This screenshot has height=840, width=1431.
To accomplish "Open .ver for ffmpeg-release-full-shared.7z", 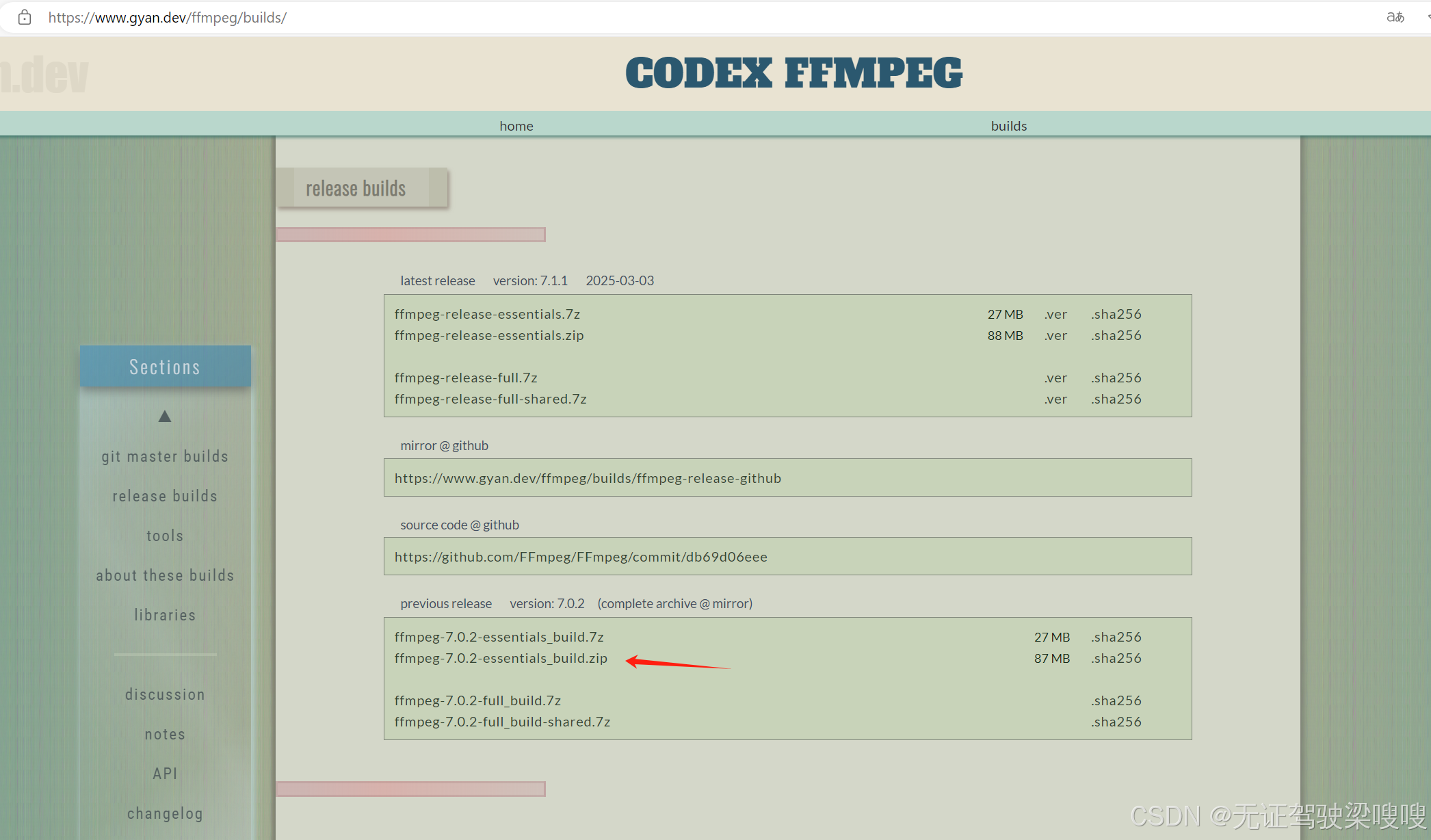I will (1055, 399).
